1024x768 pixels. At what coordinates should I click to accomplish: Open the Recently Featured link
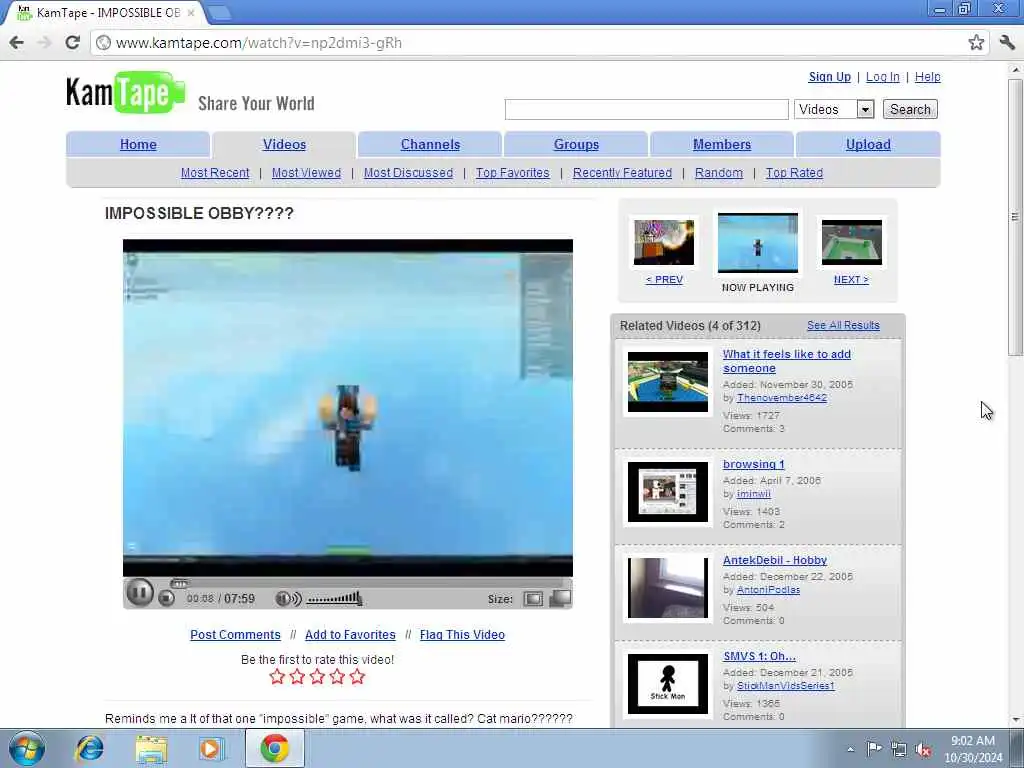tap(622, 172)
